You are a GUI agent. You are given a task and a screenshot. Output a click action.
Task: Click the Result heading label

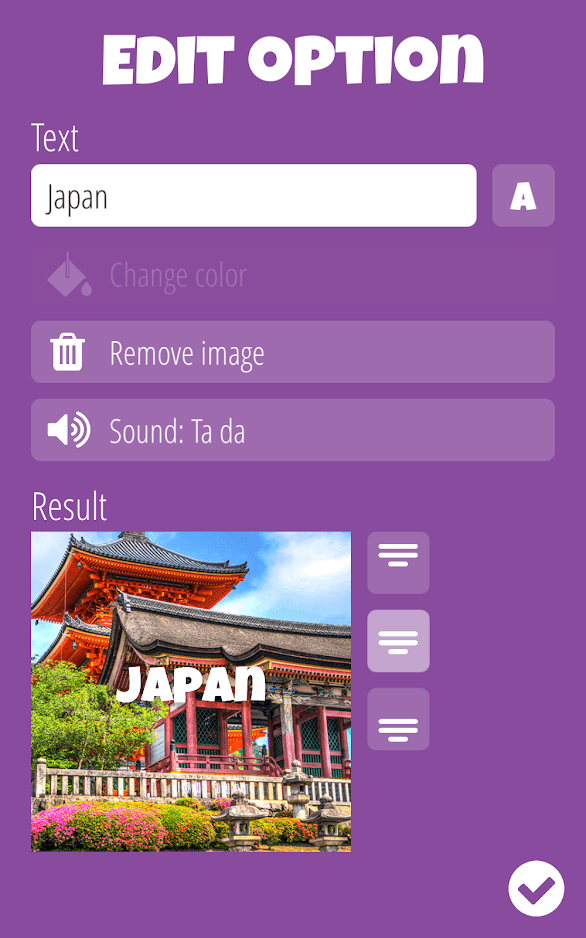[69, 507]
